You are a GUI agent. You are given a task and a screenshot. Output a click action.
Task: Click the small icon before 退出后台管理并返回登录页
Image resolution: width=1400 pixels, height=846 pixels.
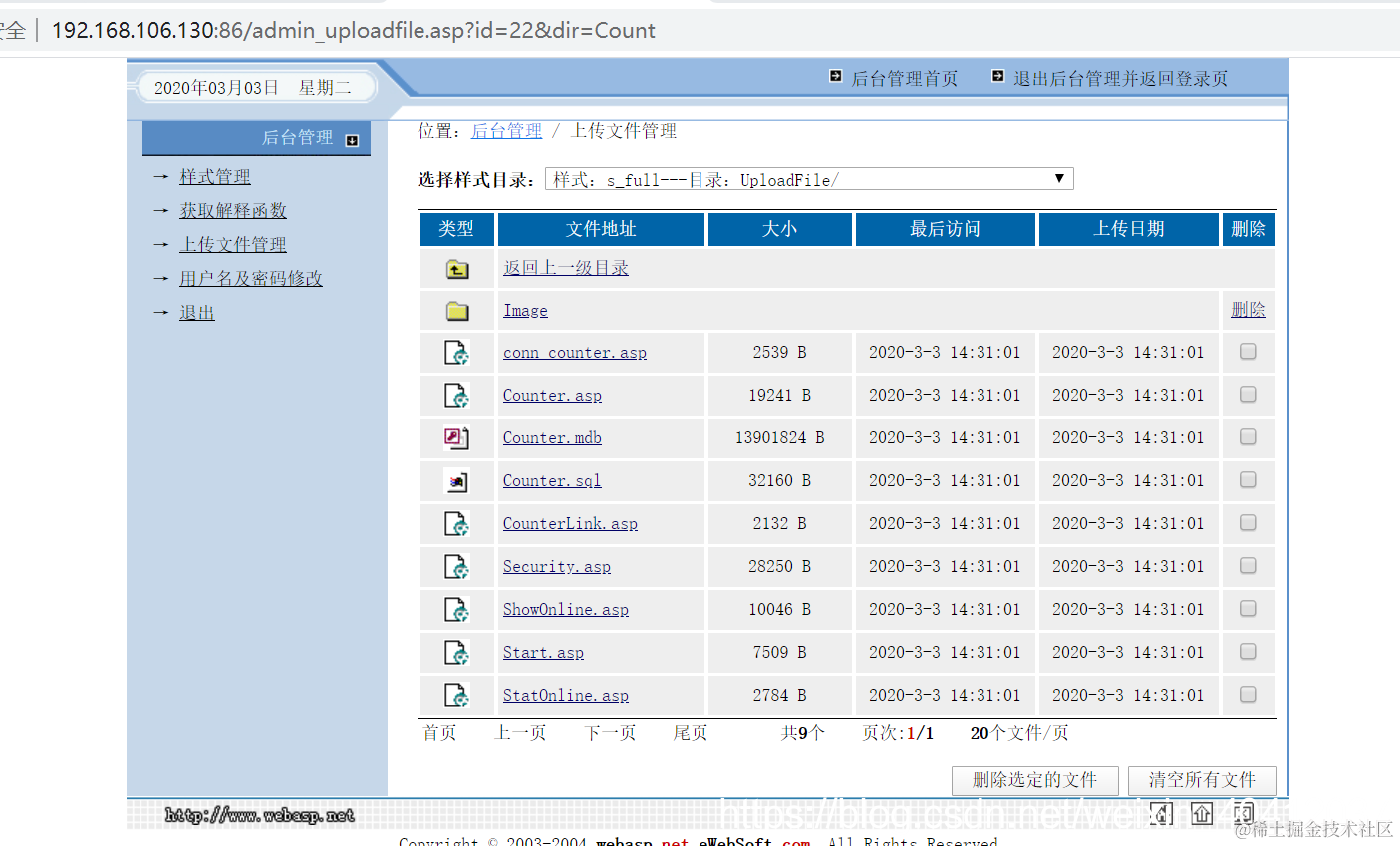click(998, 76)
